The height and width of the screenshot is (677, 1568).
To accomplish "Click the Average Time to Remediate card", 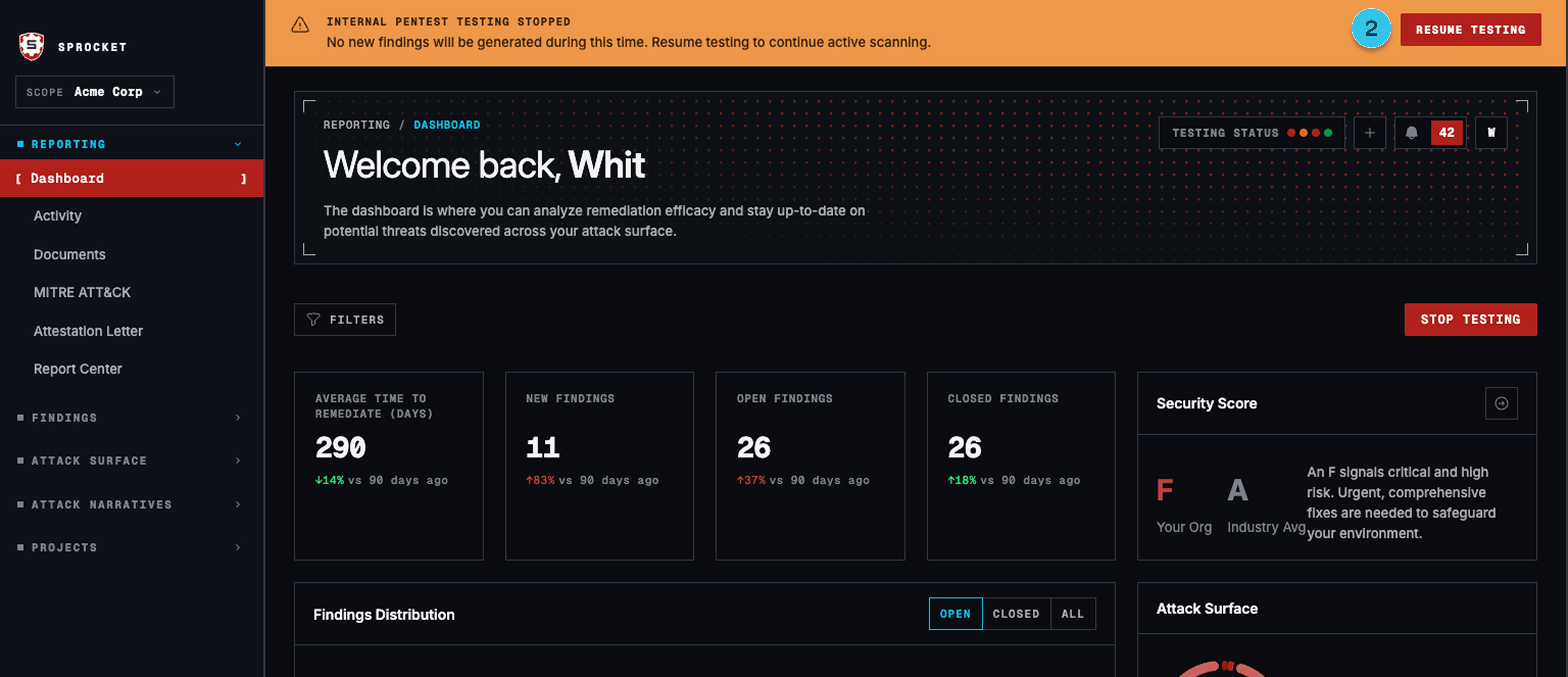I will tap(389, 466).
